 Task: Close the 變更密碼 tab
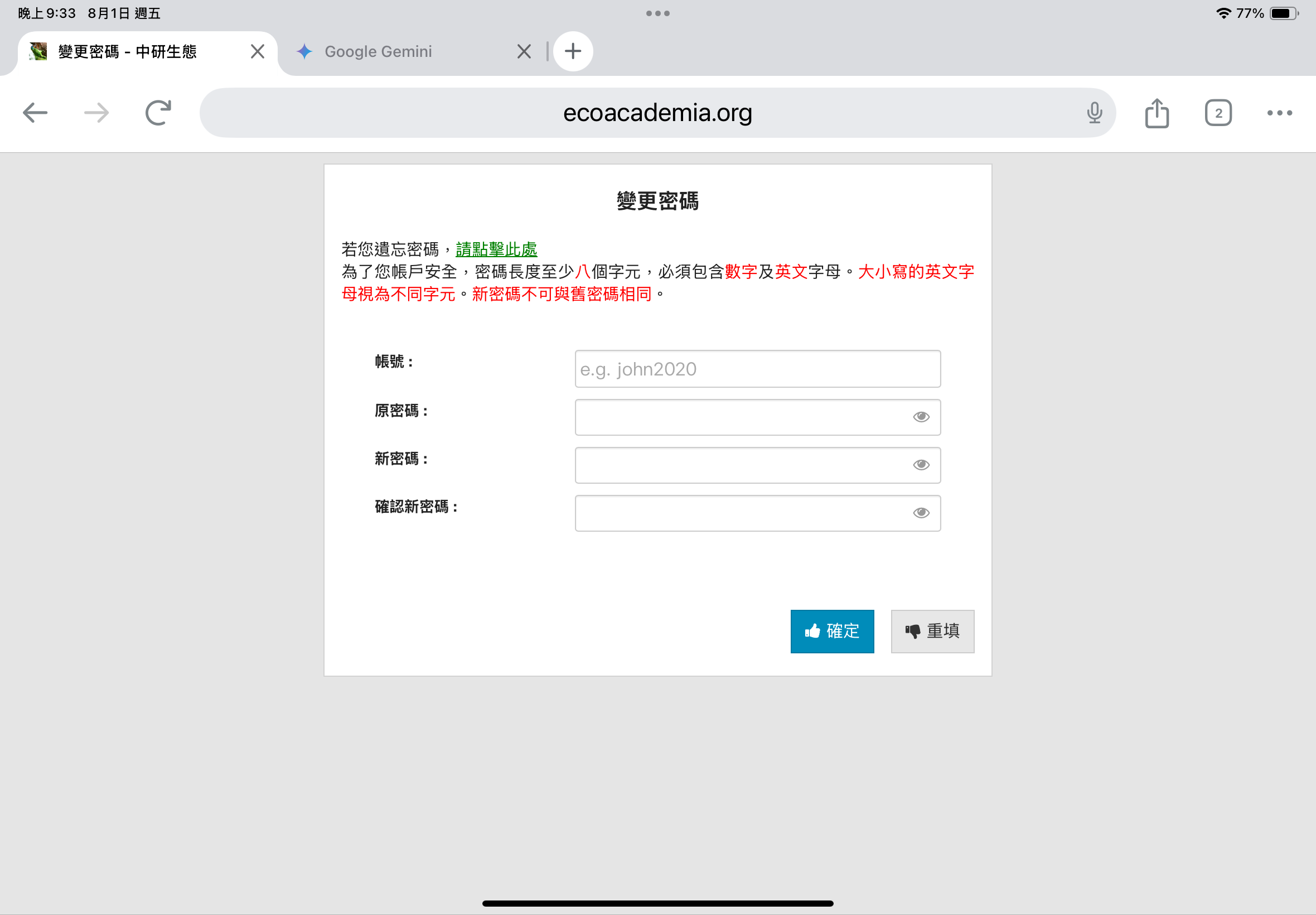(257, 51)
